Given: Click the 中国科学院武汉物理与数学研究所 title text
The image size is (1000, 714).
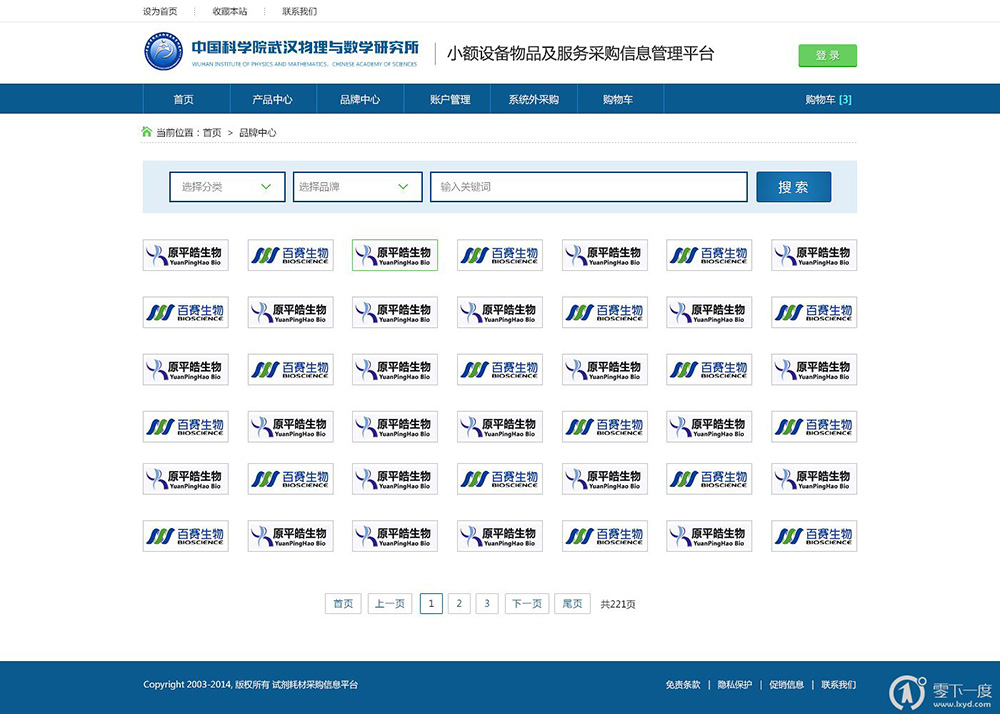Looking at the screenshot, I should (x=305, y=48).
